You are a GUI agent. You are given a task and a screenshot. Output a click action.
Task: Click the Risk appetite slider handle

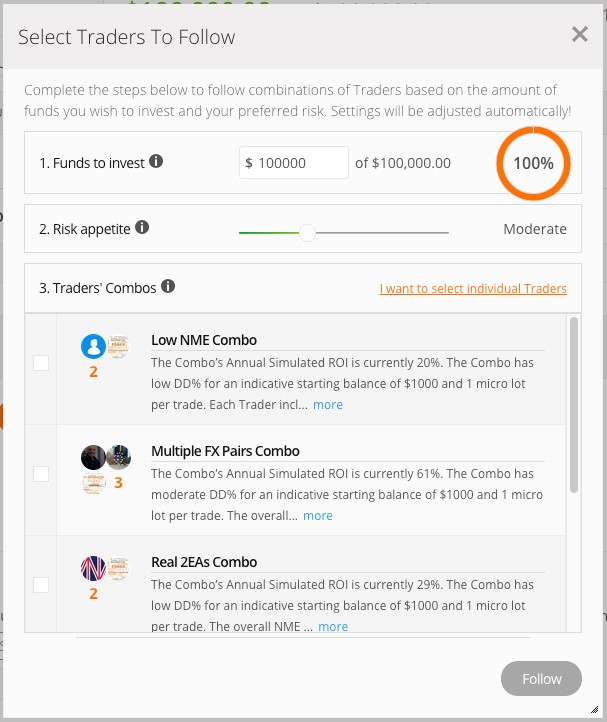pyautogui.click(x=307, y=233)
